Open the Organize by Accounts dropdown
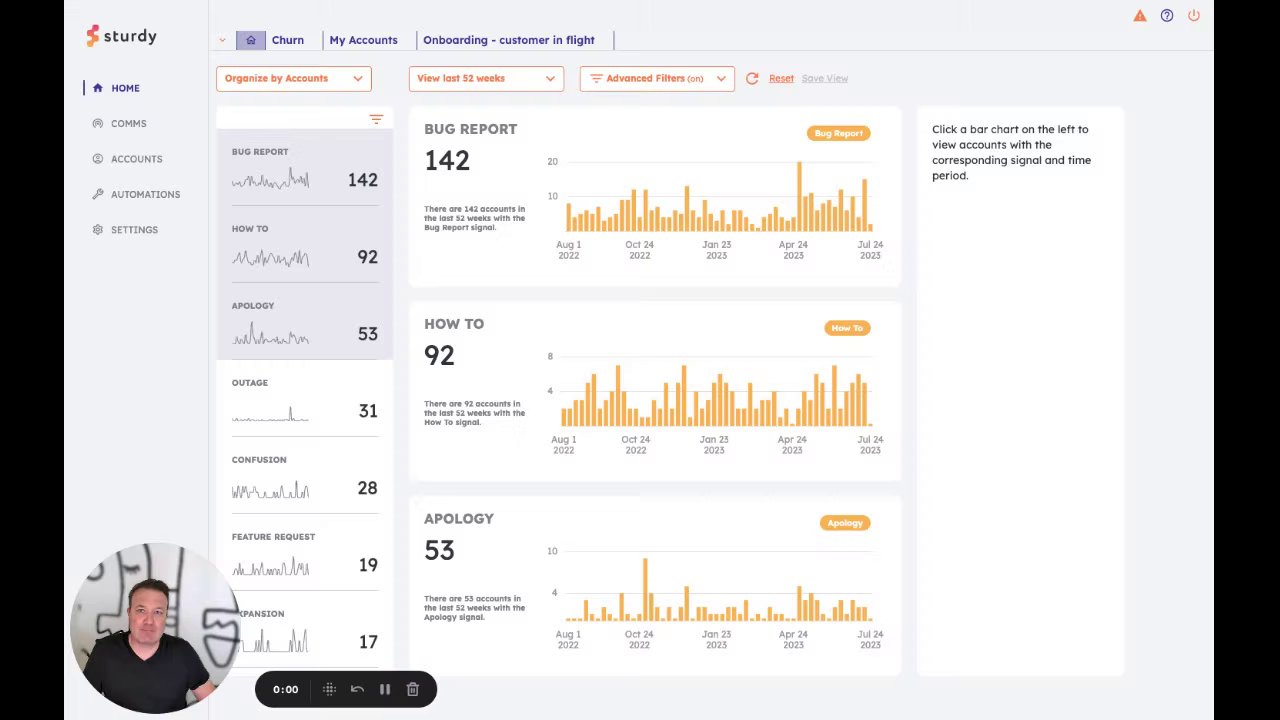 point(293,78)
